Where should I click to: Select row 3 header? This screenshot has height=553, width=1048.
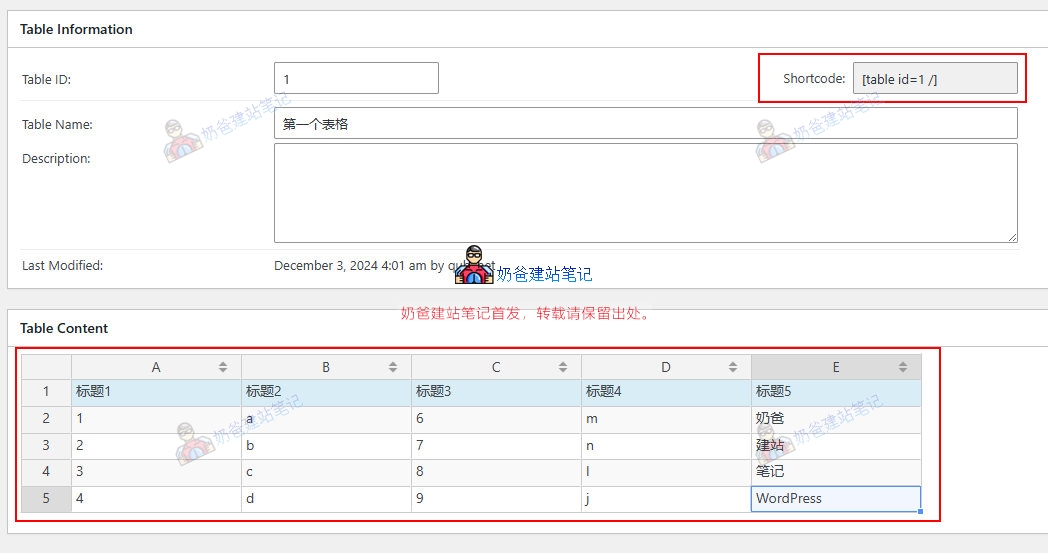pos(46,446)
